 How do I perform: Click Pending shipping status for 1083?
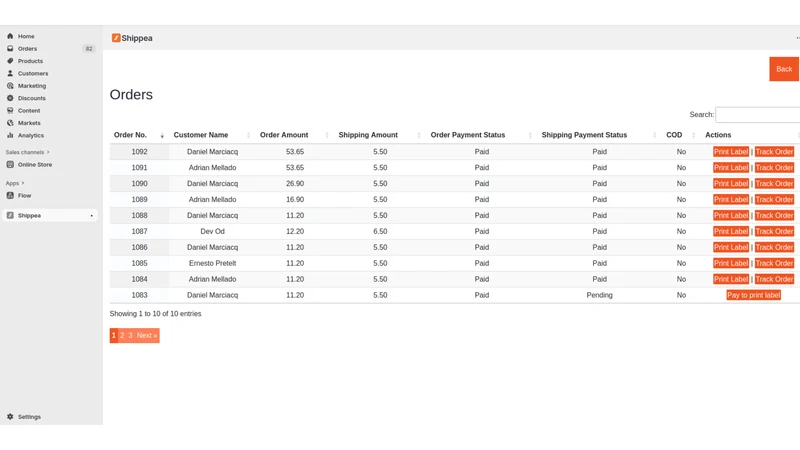tap(599, 295)
